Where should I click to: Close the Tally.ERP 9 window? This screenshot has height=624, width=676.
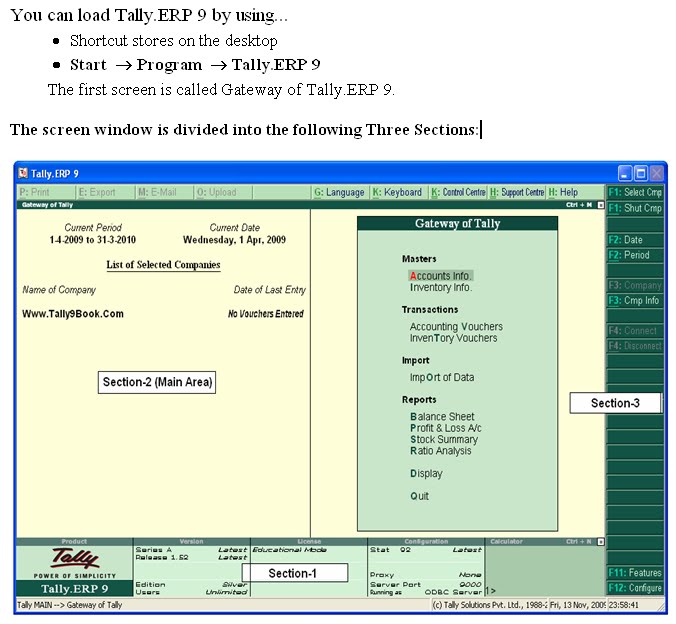pyautogui.click(x=657, y=173)
